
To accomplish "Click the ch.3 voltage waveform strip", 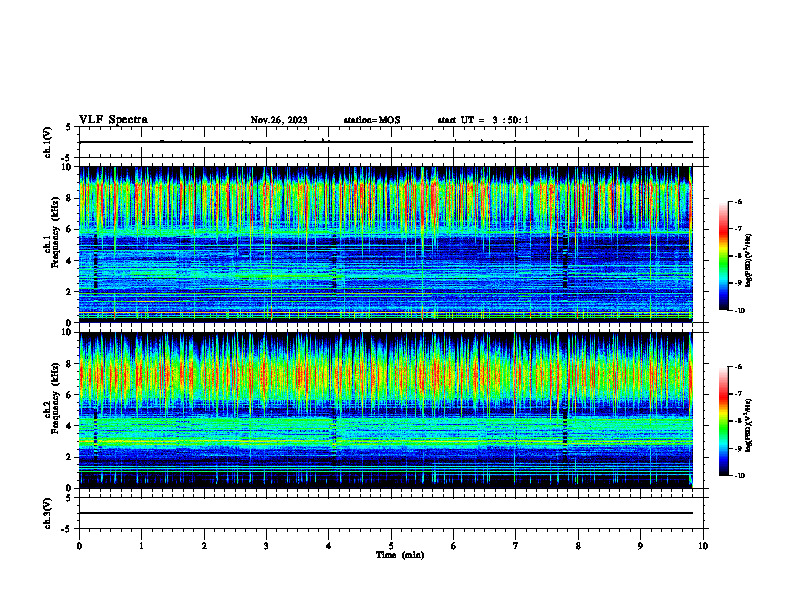I will click(x=391, y=513).
